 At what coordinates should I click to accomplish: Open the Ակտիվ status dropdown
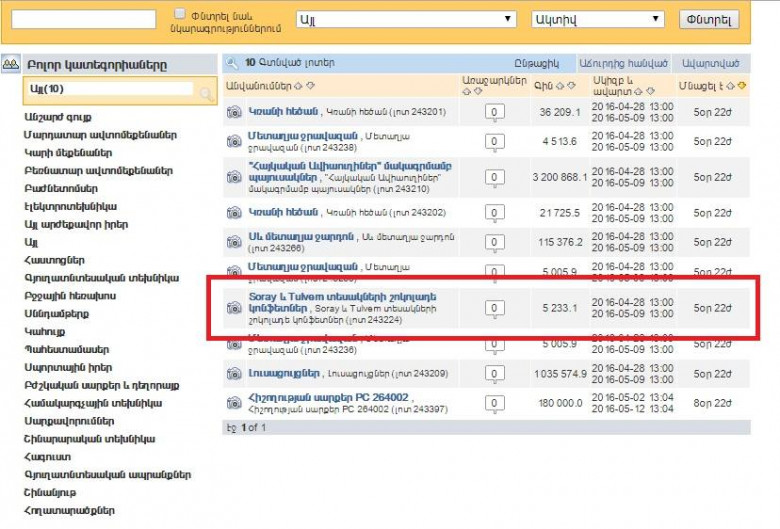point(598,20)
